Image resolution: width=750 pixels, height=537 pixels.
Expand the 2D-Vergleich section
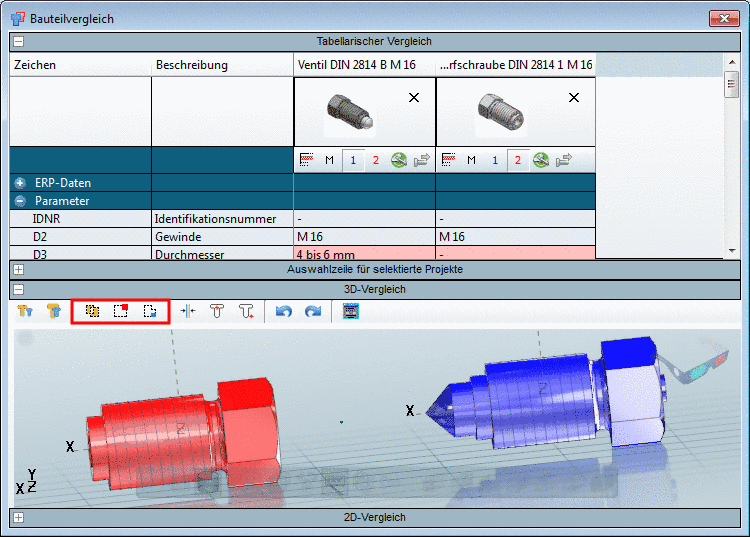(x=19, y=517)
